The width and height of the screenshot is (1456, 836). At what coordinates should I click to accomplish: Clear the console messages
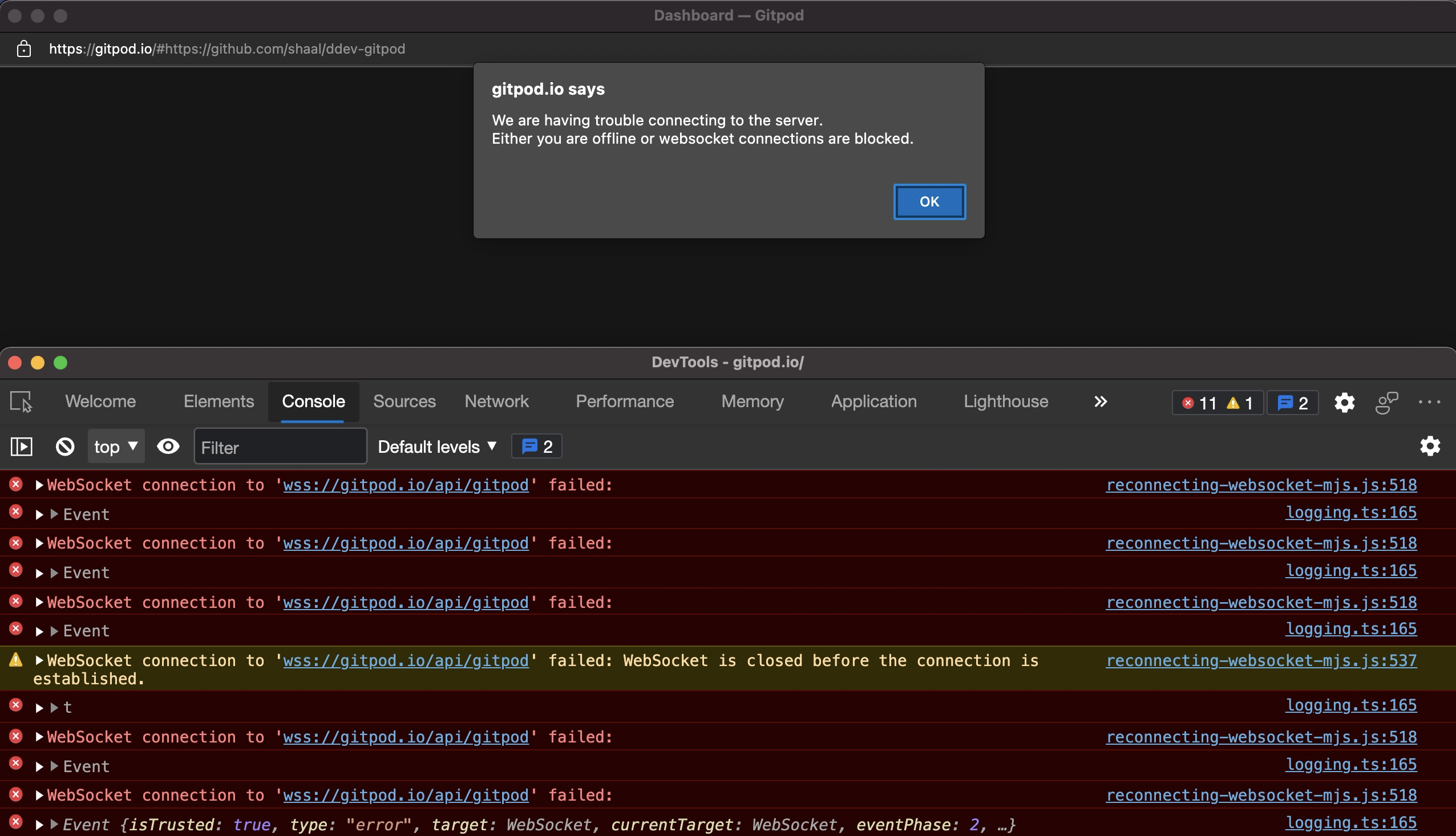[x=65, y=446]
